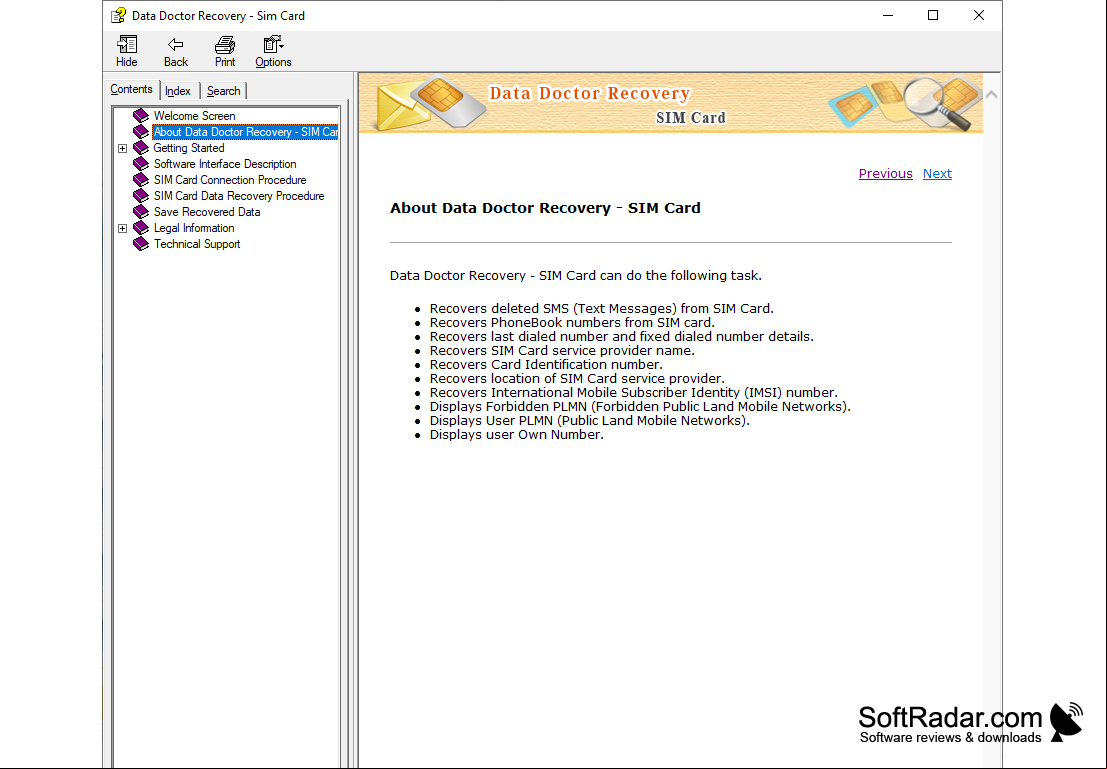Switch to the Index tab

178,91
